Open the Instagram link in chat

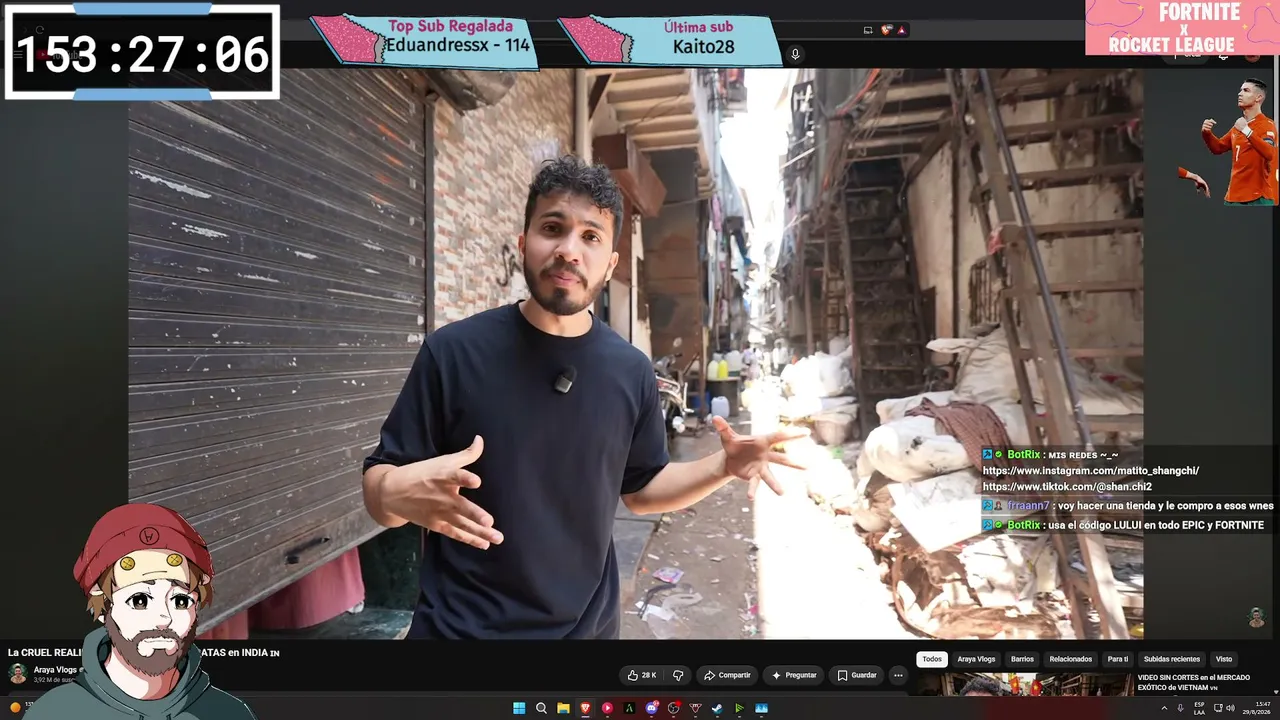[x=1090, y=471]
